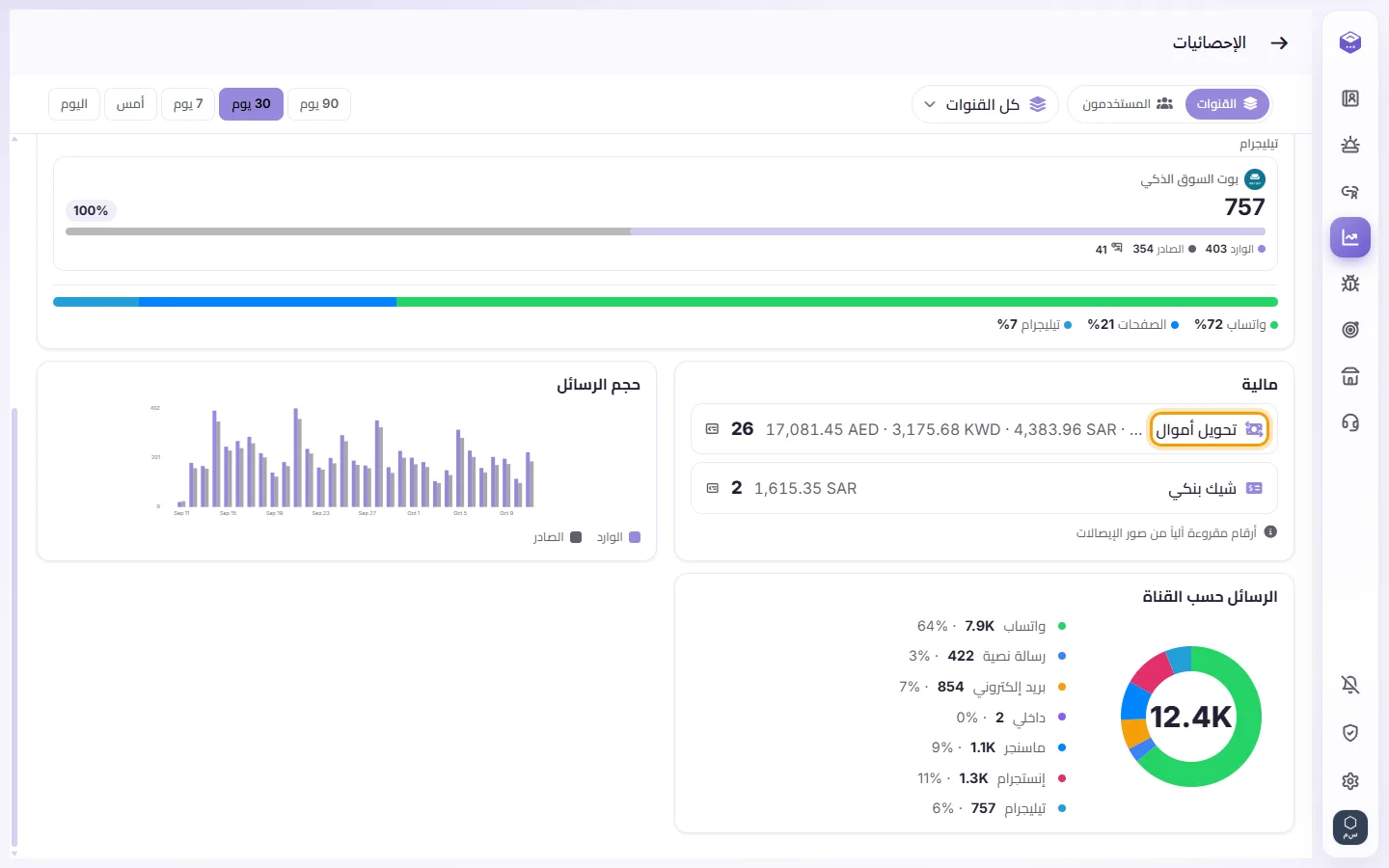Image resolution: width=1389 pixels, height=868 pixels.
Task: Select the أمس date range
Action: 130,104
